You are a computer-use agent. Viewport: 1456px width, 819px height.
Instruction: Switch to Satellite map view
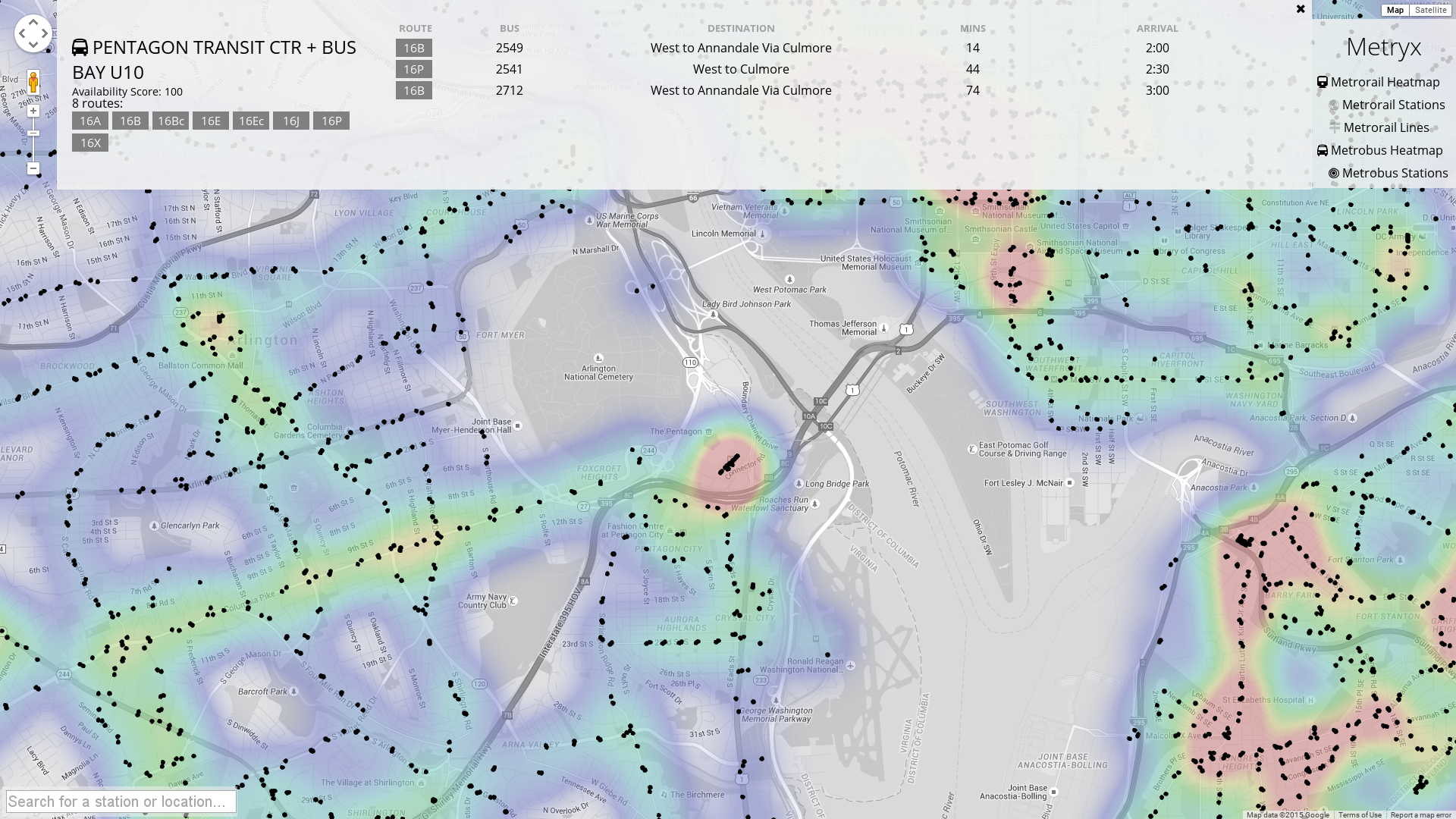1430,10
